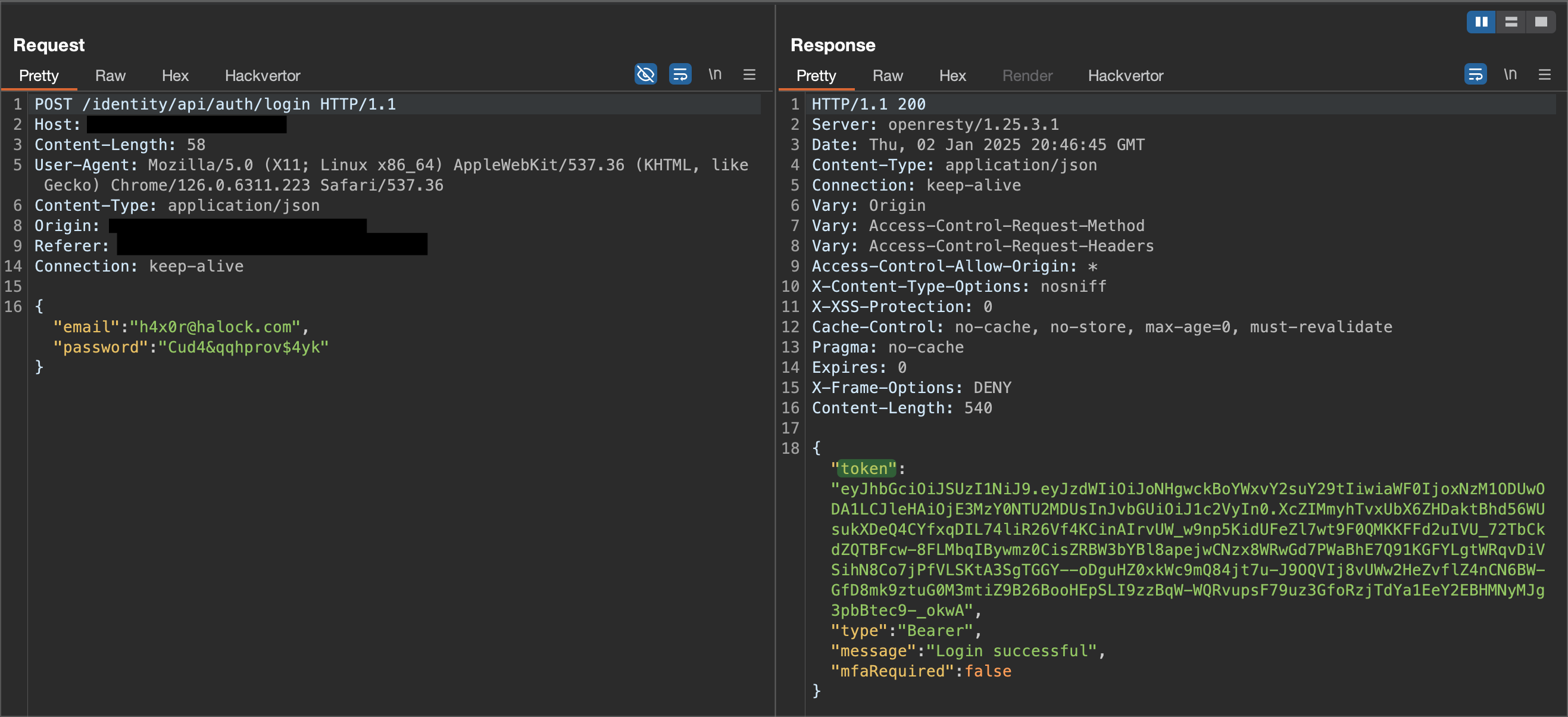Open the Response panel hamburger options menu
Screen dimensions: 1568x717
coord(1545,74)
